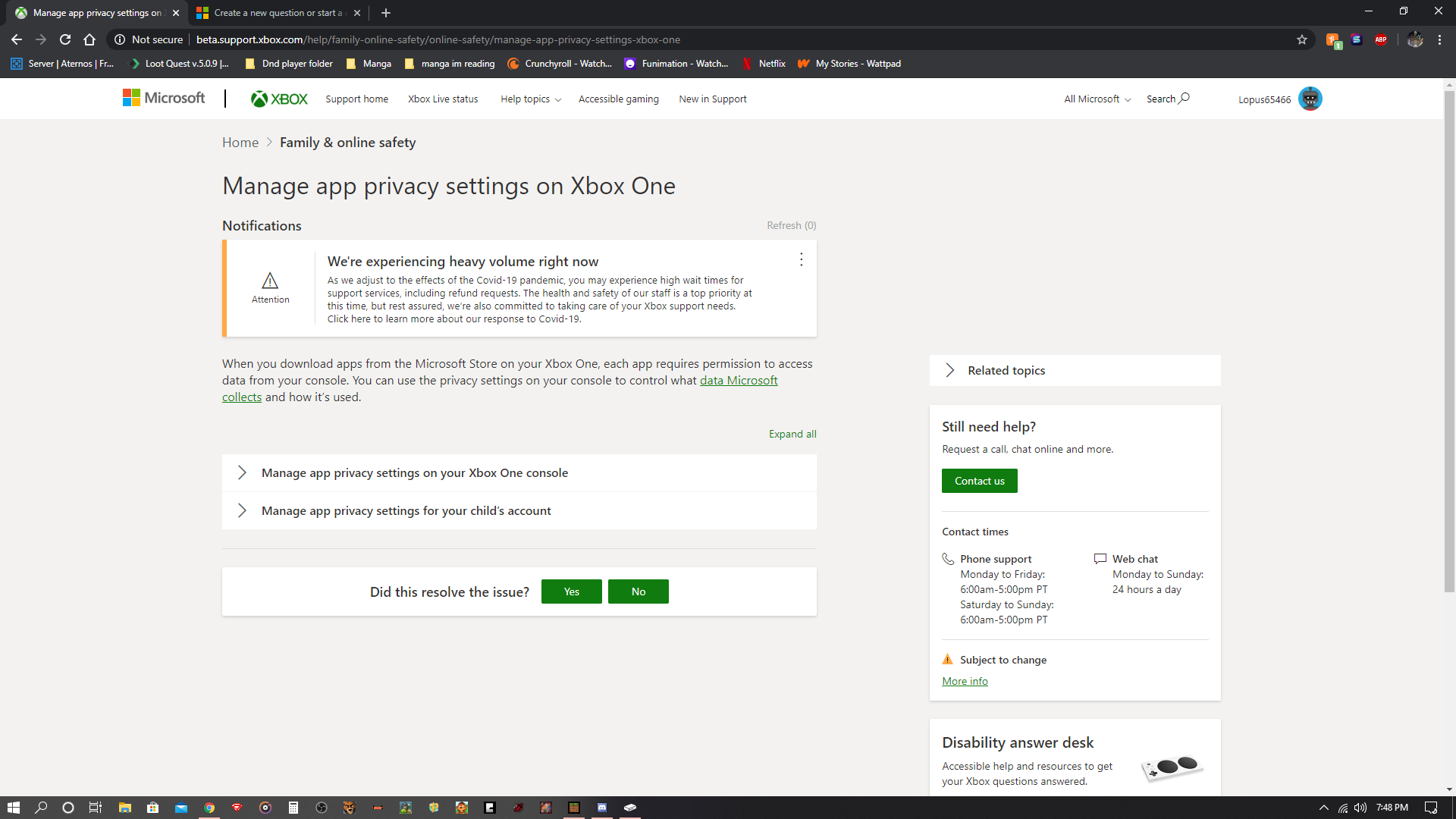Reload the current page
Viewport: 1456px width, 819px height.
pos(65,39)
